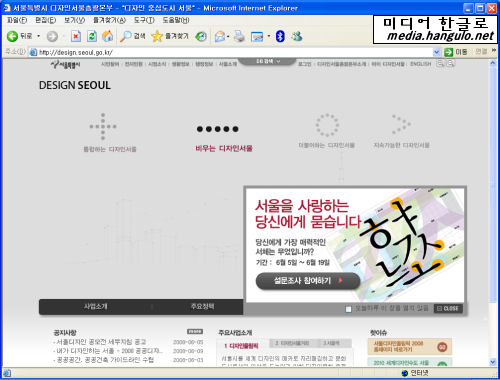Click the dotted arrow icon
The width and height of the screenshot is (500, 380).
coord(401,125)
